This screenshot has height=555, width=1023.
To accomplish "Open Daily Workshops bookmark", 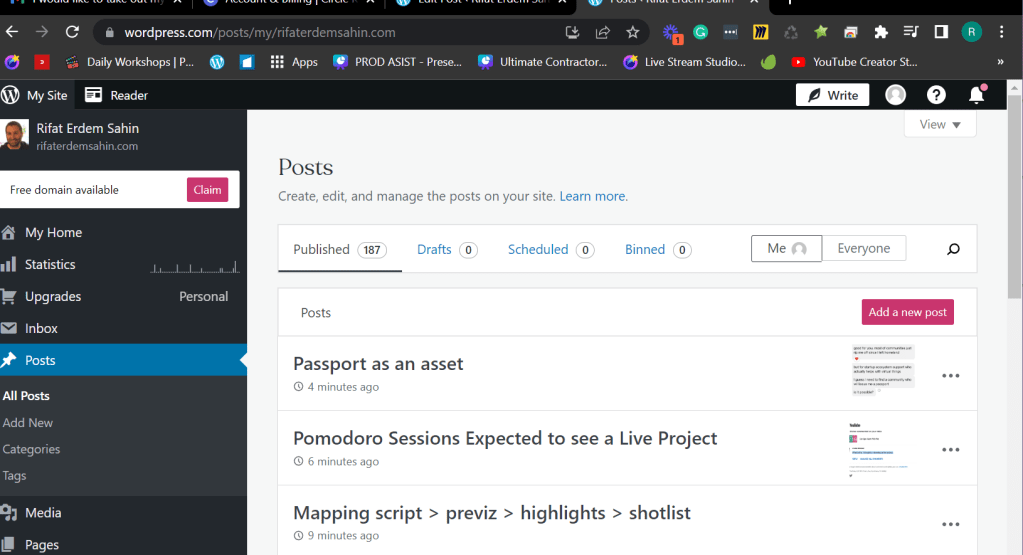I will click(x=130, y=62).
